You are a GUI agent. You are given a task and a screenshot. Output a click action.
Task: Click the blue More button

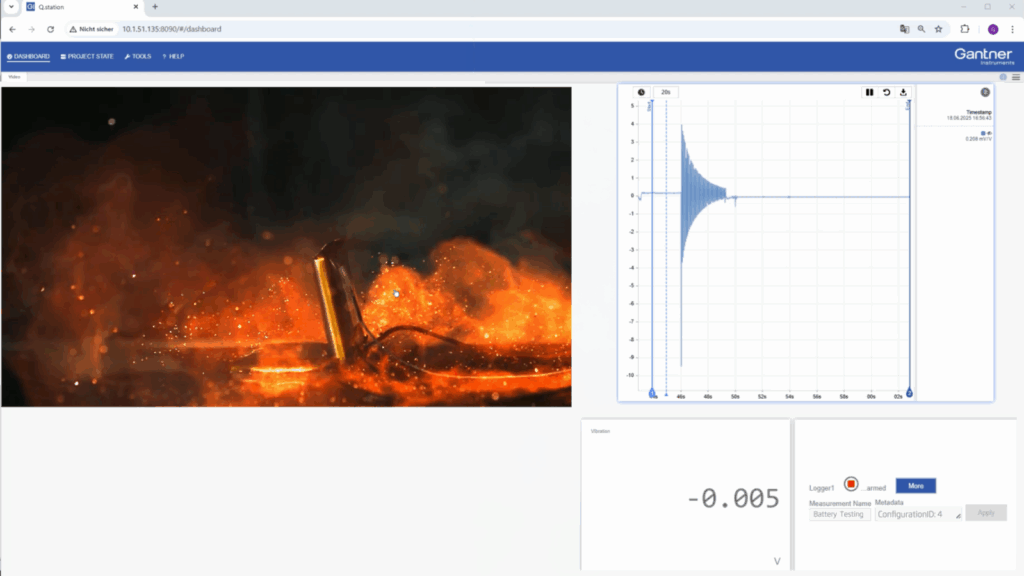tap(916, 486)
